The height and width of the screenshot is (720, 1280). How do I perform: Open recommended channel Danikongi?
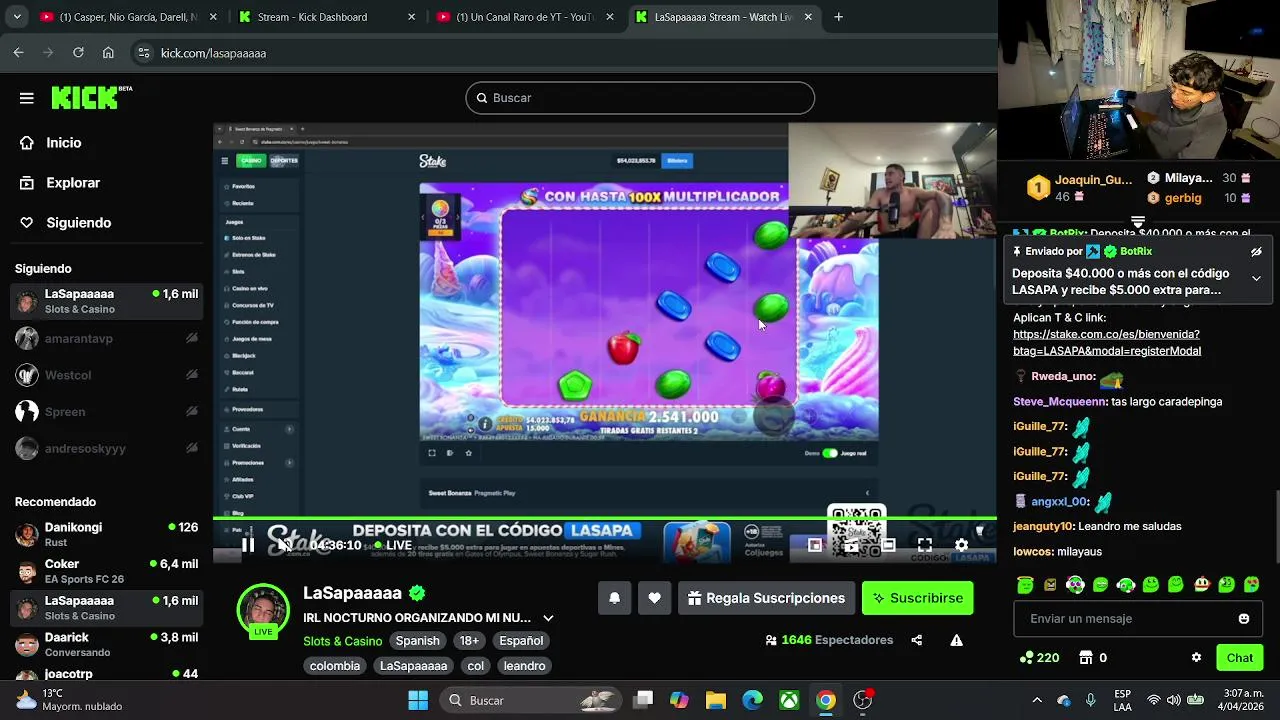pos(106,534)
